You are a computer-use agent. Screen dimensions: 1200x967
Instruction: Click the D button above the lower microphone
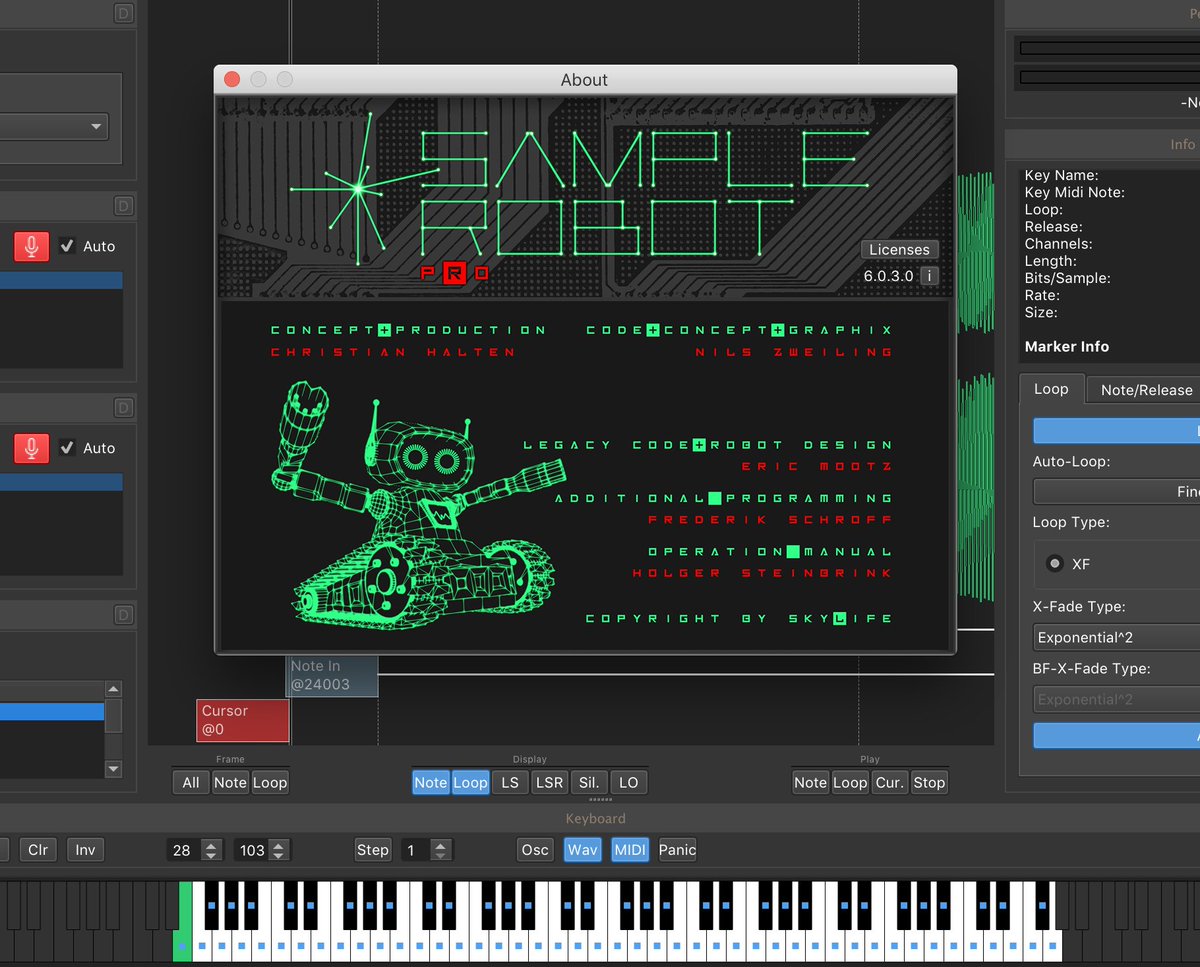123,407
